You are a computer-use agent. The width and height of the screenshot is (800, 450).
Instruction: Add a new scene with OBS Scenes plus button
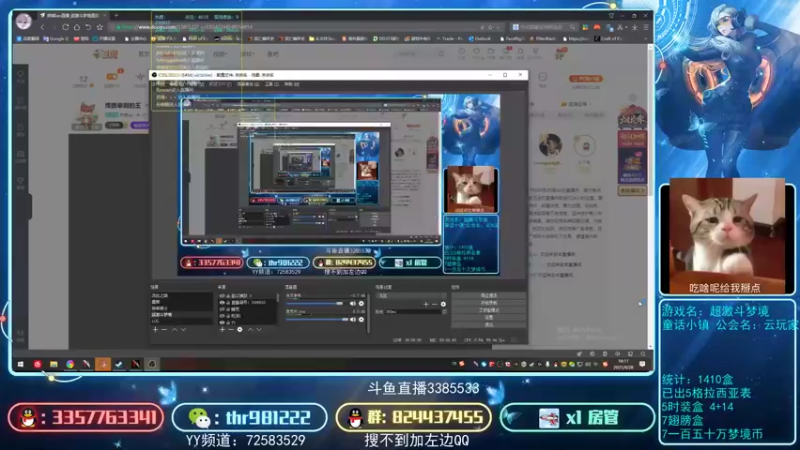point(155,330)
